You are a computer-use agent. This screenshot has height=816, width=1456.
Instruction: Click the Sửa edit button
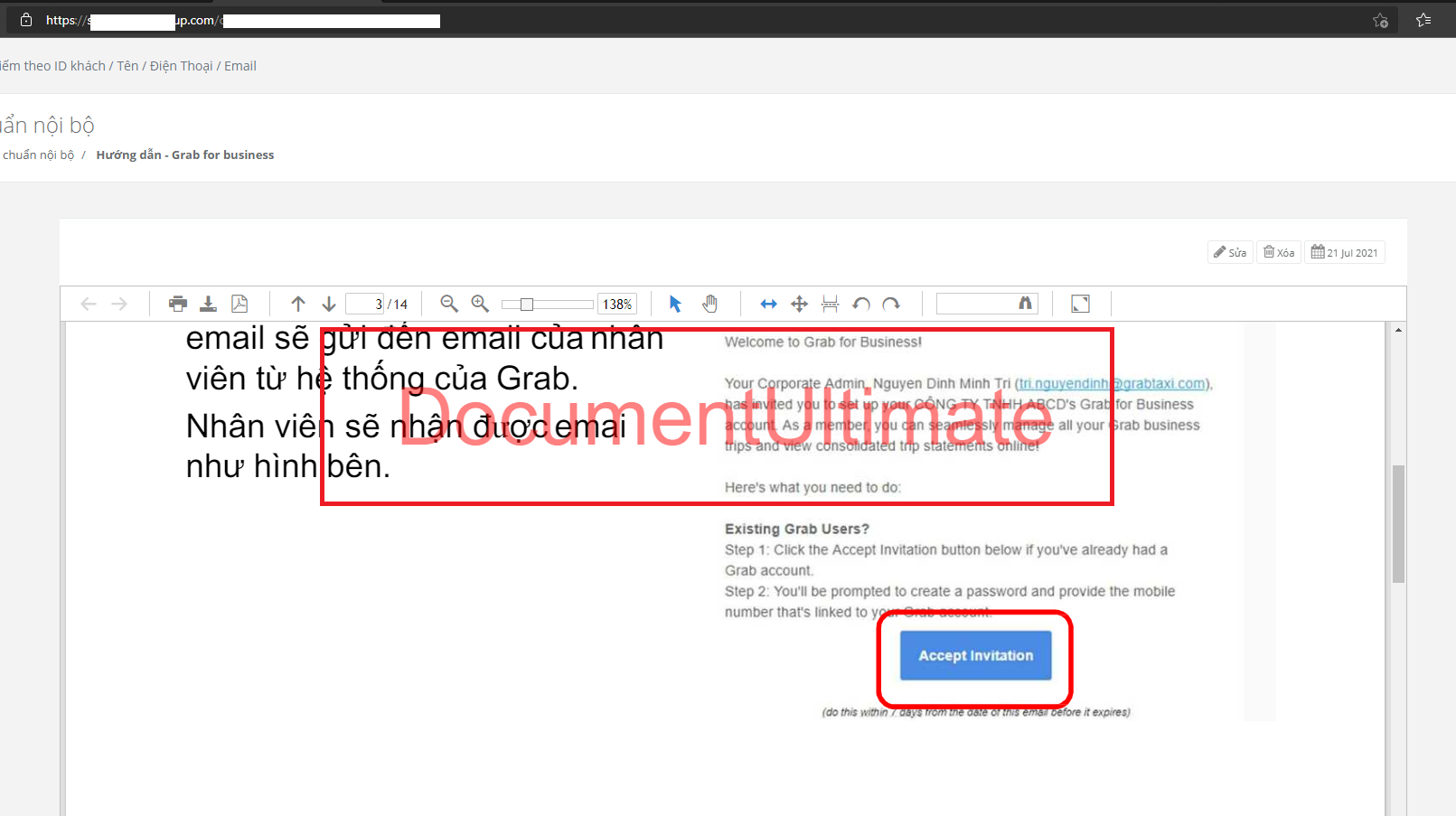pyautogui.click(x=1230, y=252)
